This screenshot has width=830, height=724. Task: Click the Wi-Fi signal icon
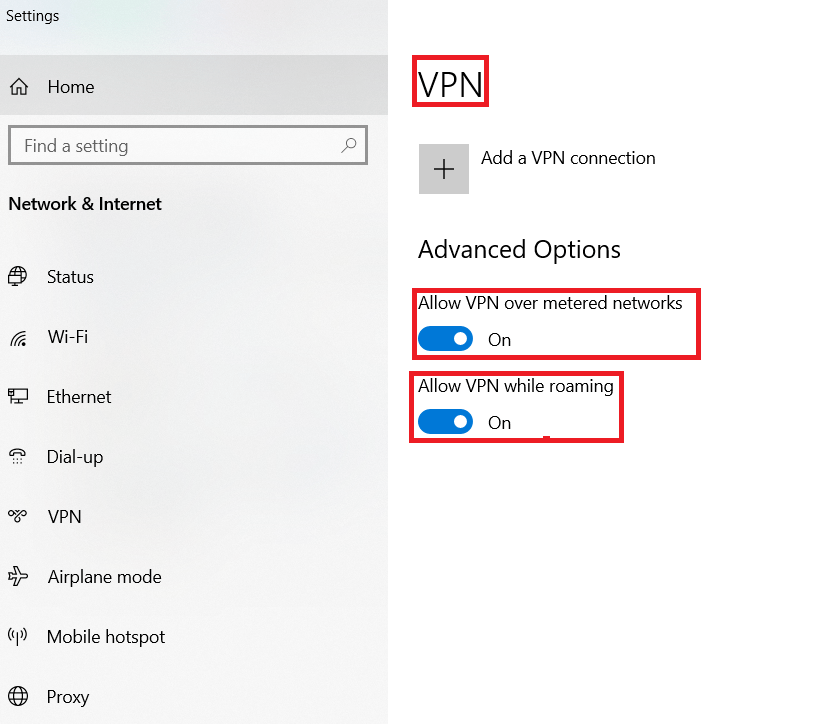click(18, 337)
